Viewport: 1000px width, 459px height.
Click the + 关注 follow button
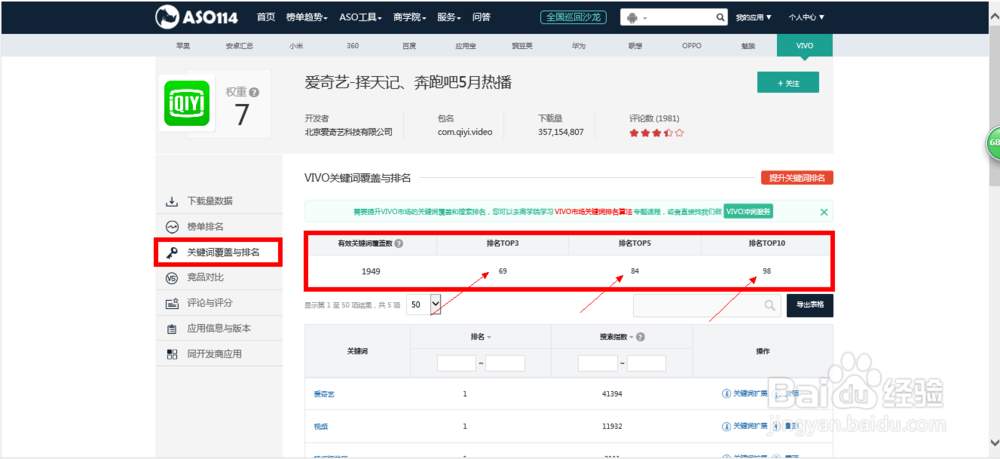coord(788,83)
